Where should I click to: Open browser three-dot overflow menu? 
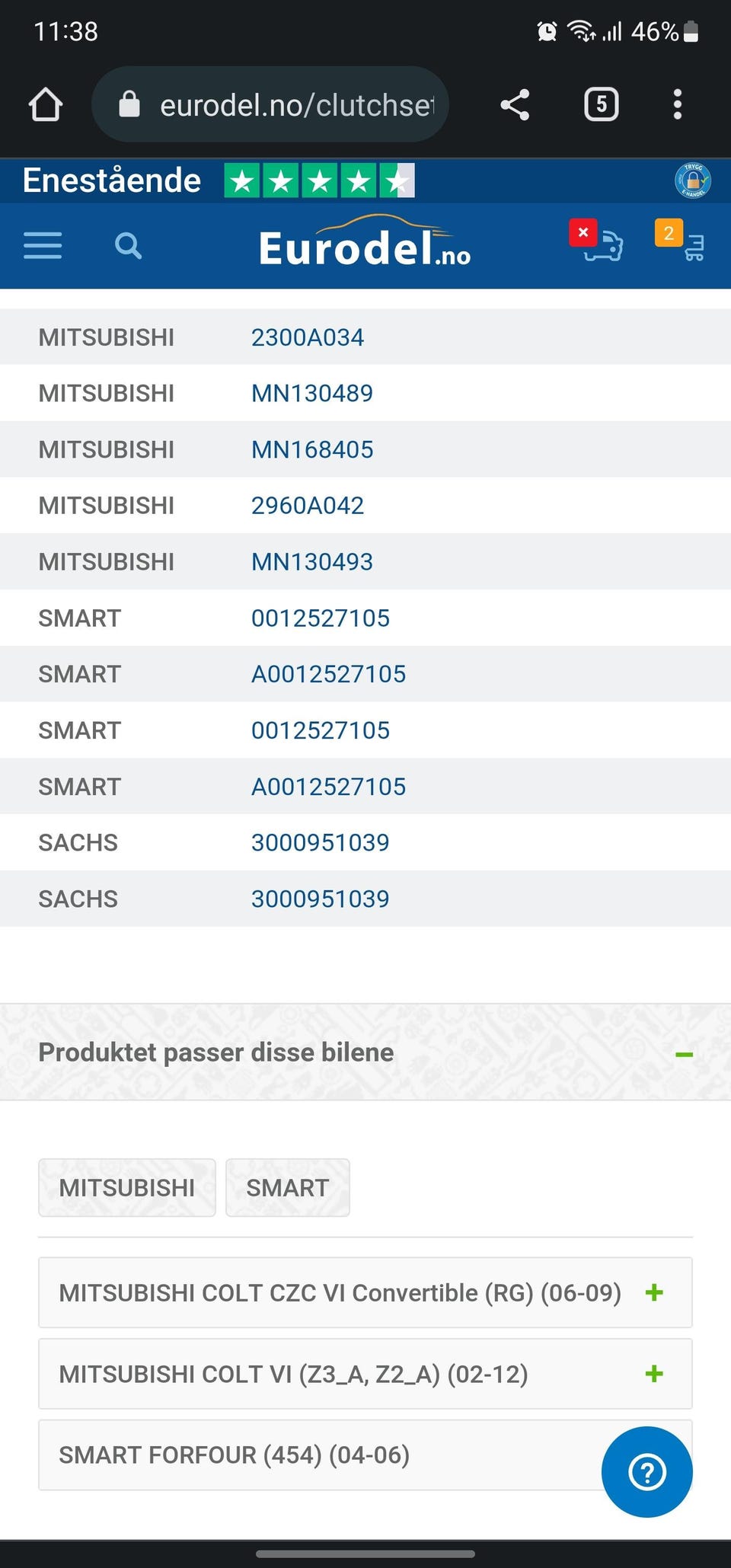click(x=677, y=104)
